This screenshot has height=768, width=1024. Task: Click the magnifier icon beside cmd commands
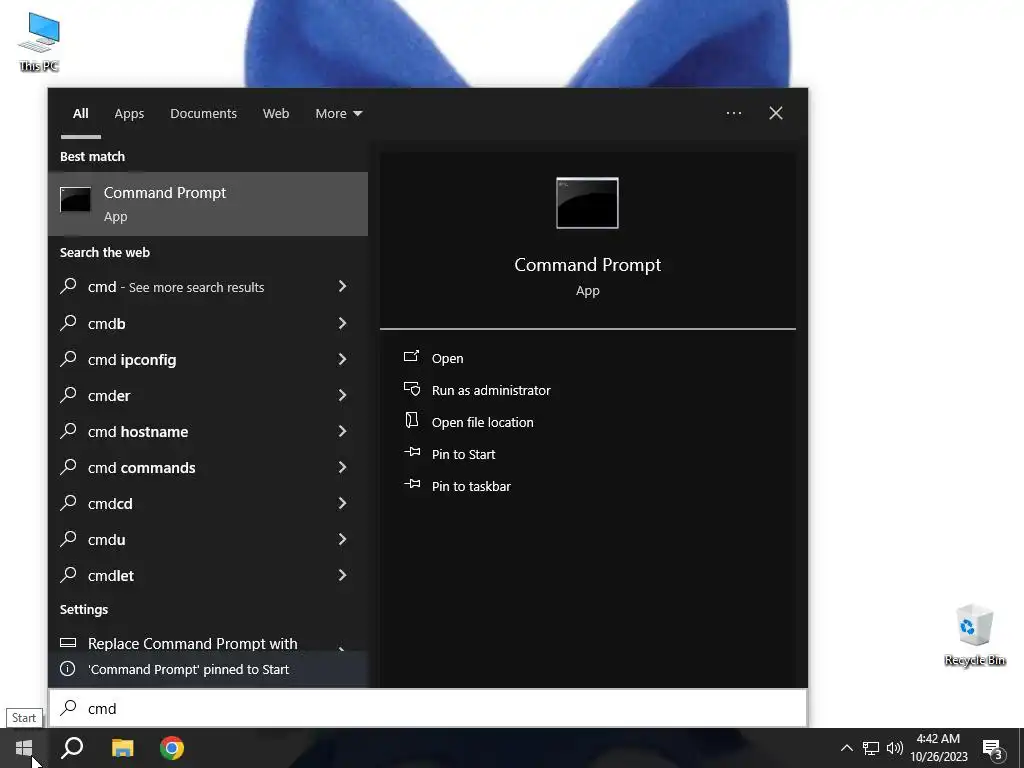[x=69, y=466]
